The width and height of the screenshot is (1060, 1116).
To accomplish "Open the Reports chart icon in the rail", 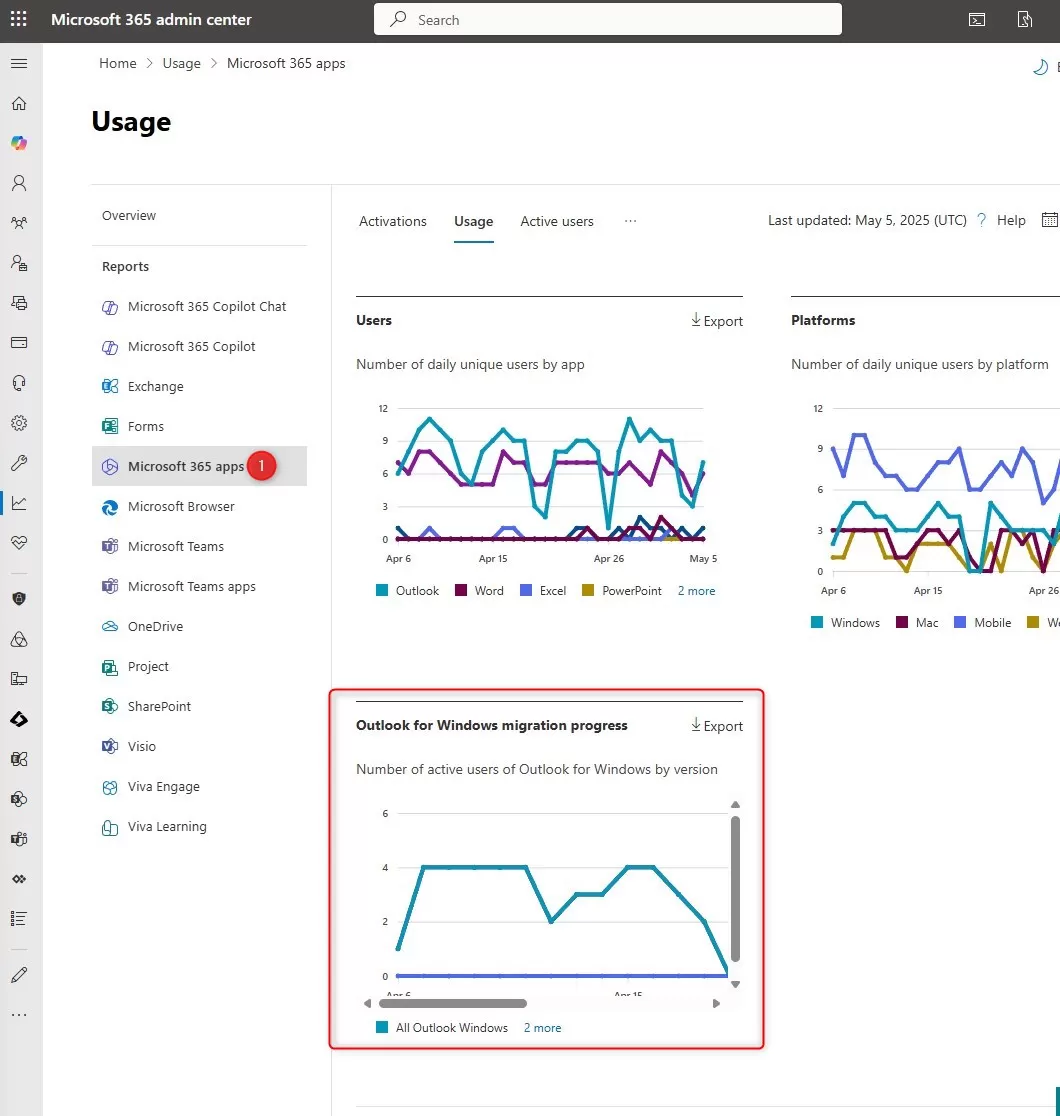I will pos(19,503).
